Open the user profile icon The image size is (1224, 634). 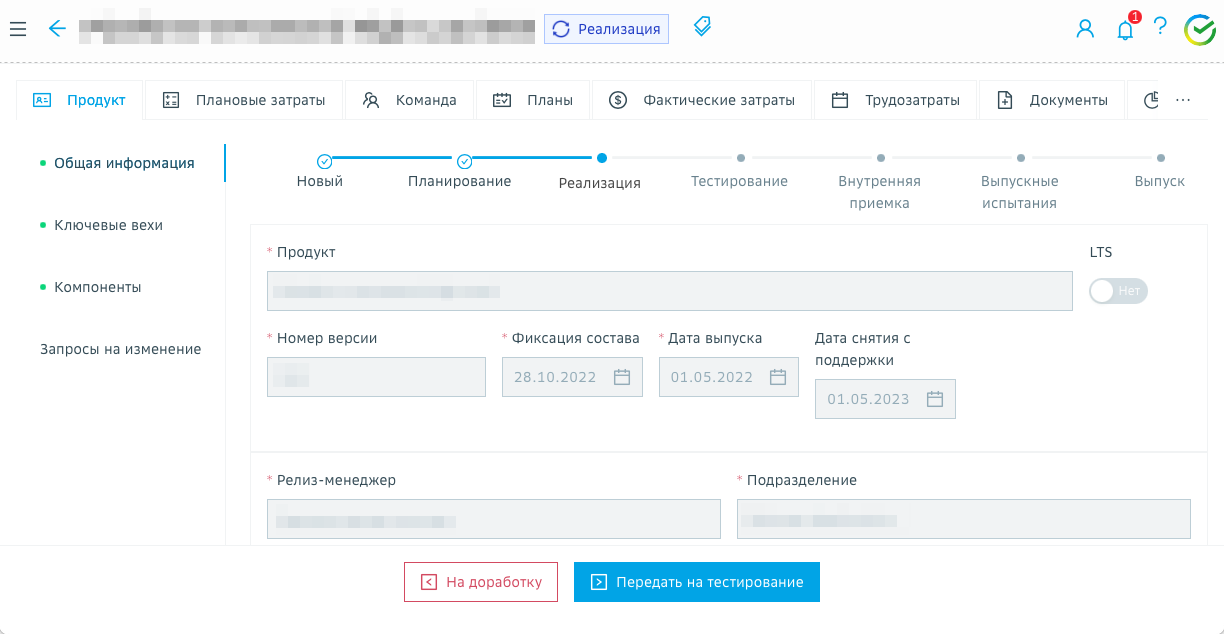click(1085, 29)
